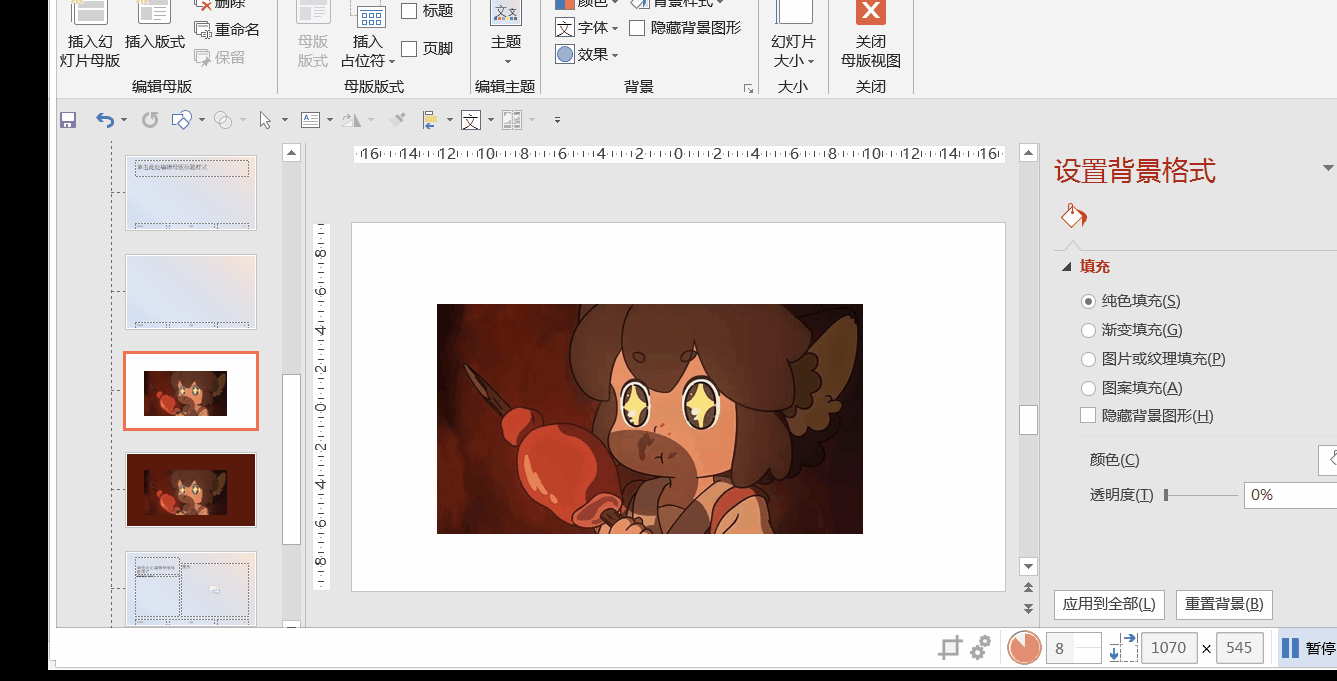Click the boxed 文 text icon
The image size is (1337, 681).
(471, 120)
